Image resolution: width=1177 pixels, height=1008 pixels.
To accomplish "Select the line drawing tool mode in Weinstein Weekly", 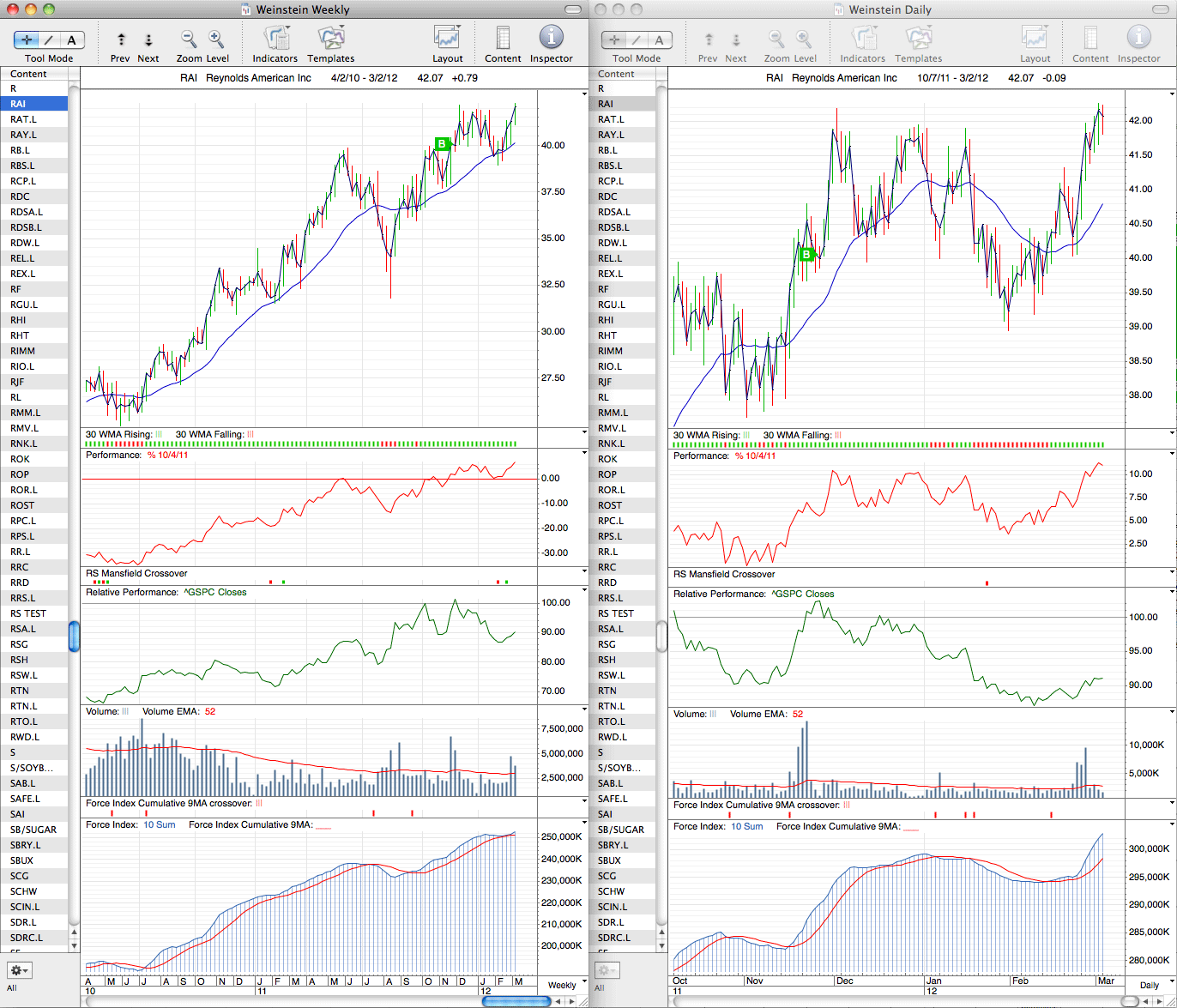I will (48, 39).
